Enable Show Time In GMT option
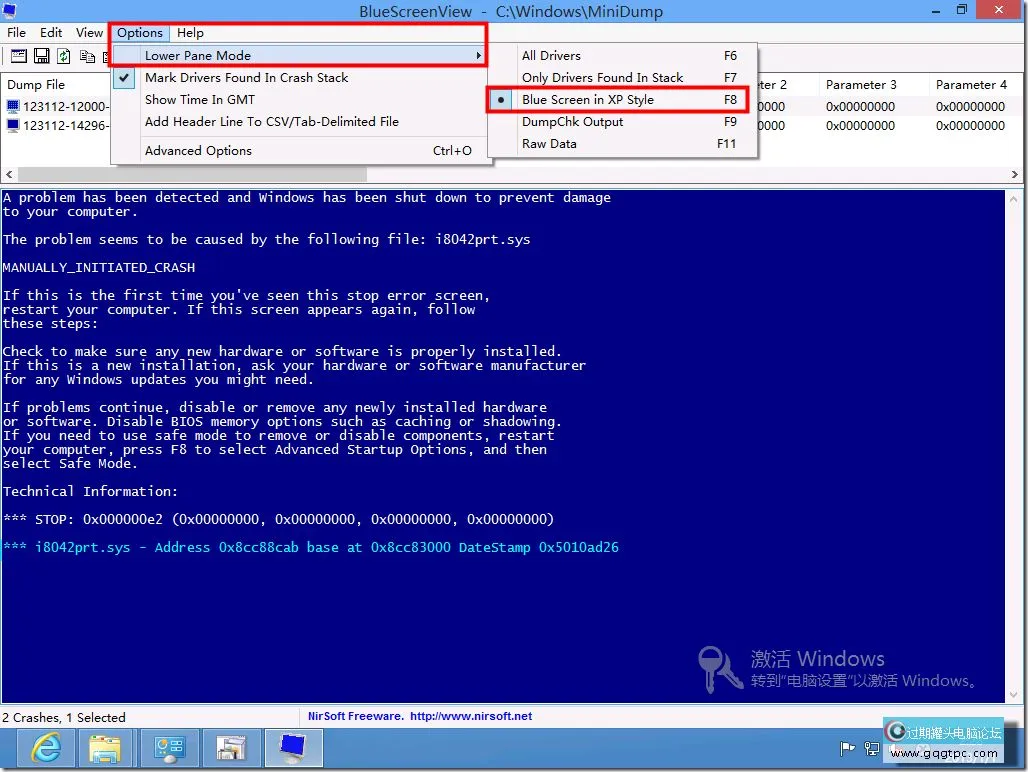This screenshot has height=772, width=1028. pos(200,100)
